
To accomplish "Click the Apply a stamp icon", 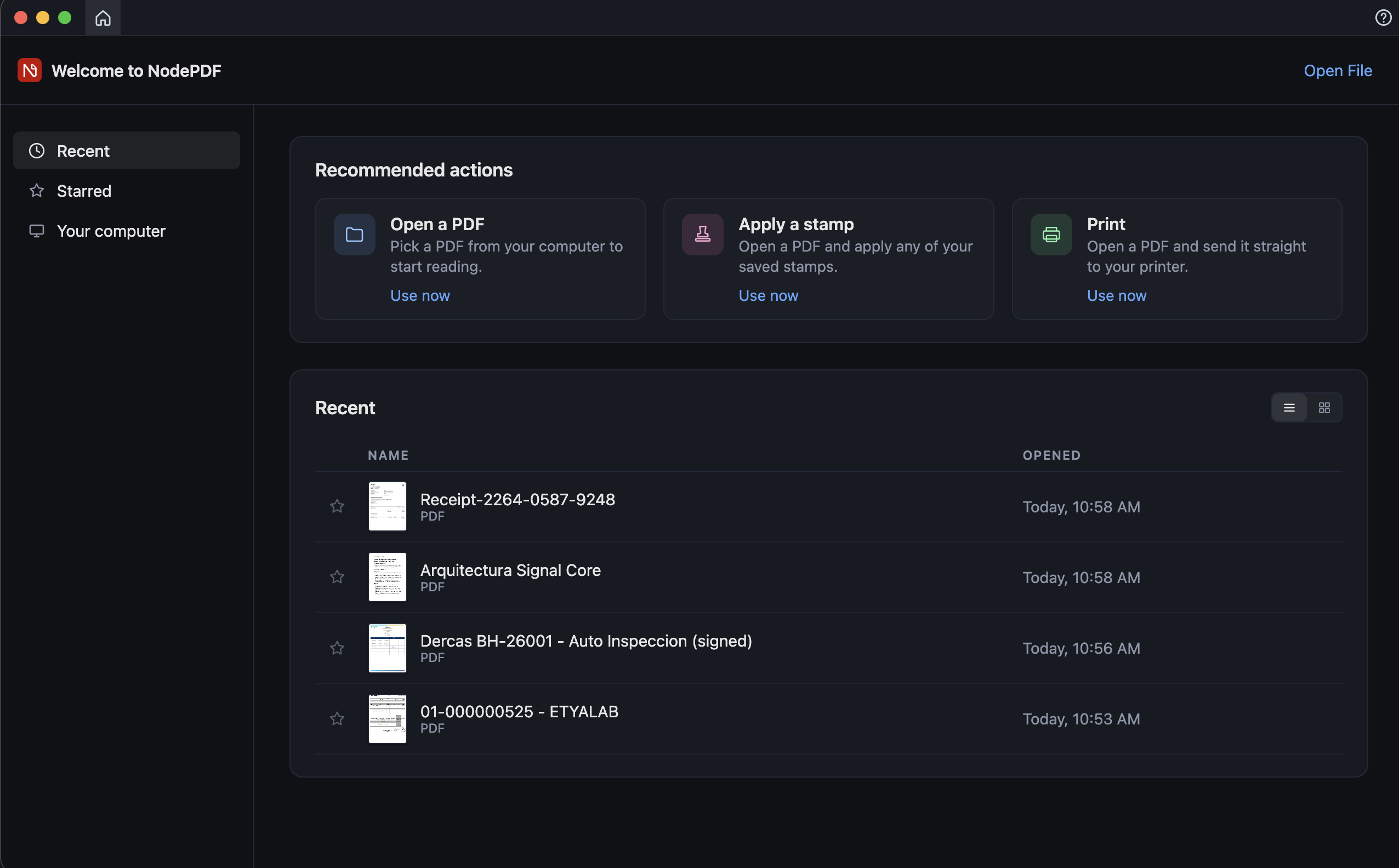I will (702, 235).
